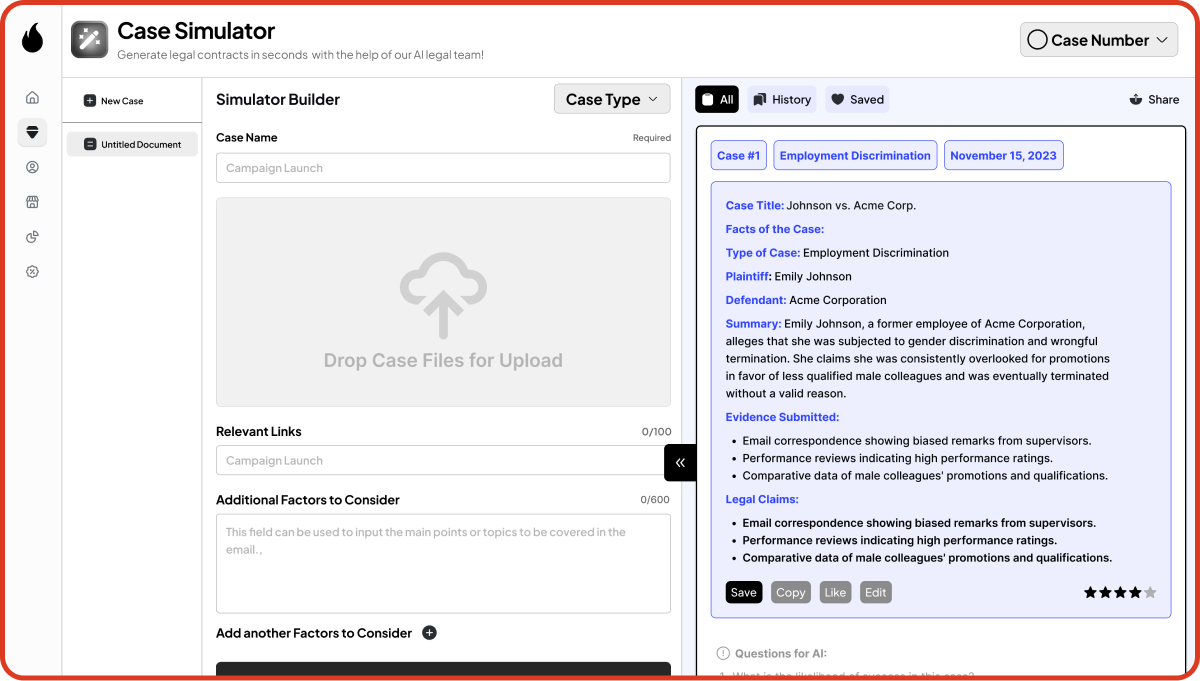Toggle Like on the case result
1200x681 pixels.
click(835, 592)
